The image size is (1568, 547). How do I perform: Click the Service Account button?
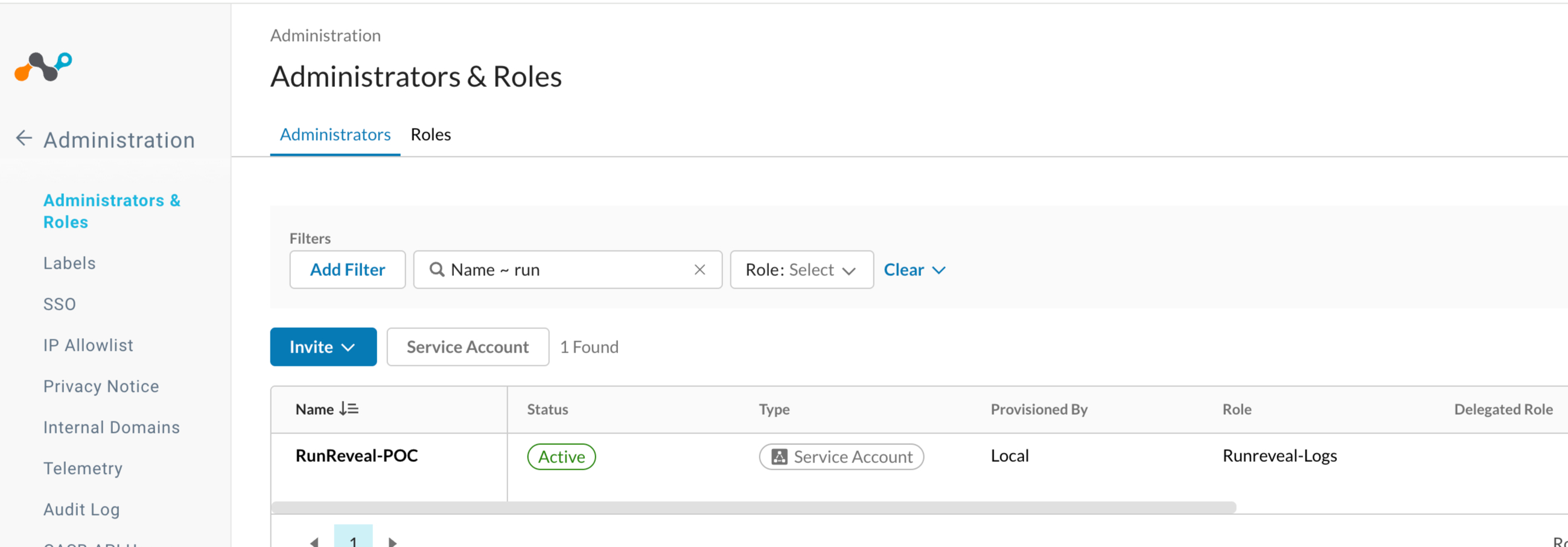coord(468,347)
